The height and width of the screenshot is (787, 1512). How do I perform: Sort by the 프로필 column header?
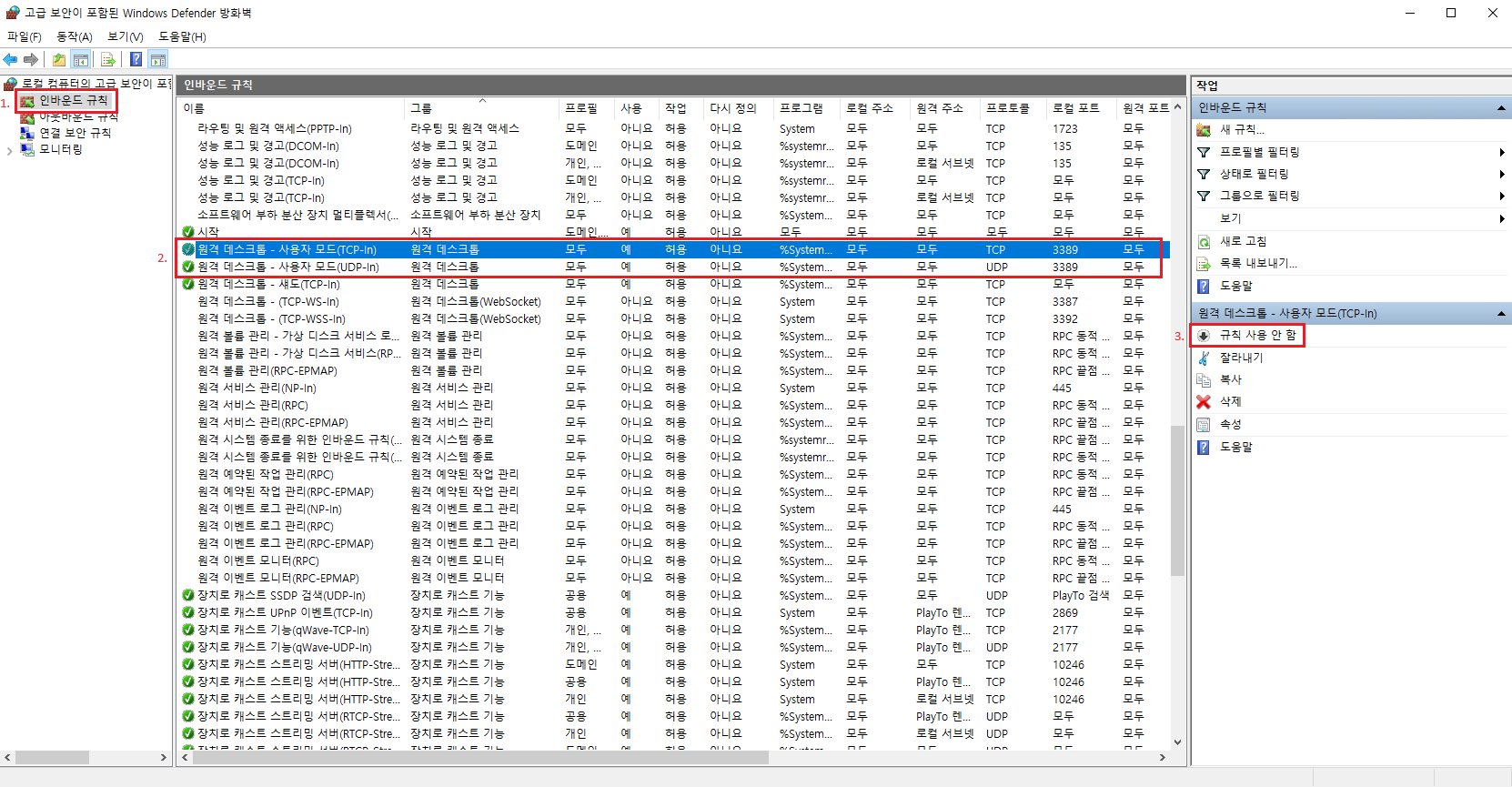(587, 108)
